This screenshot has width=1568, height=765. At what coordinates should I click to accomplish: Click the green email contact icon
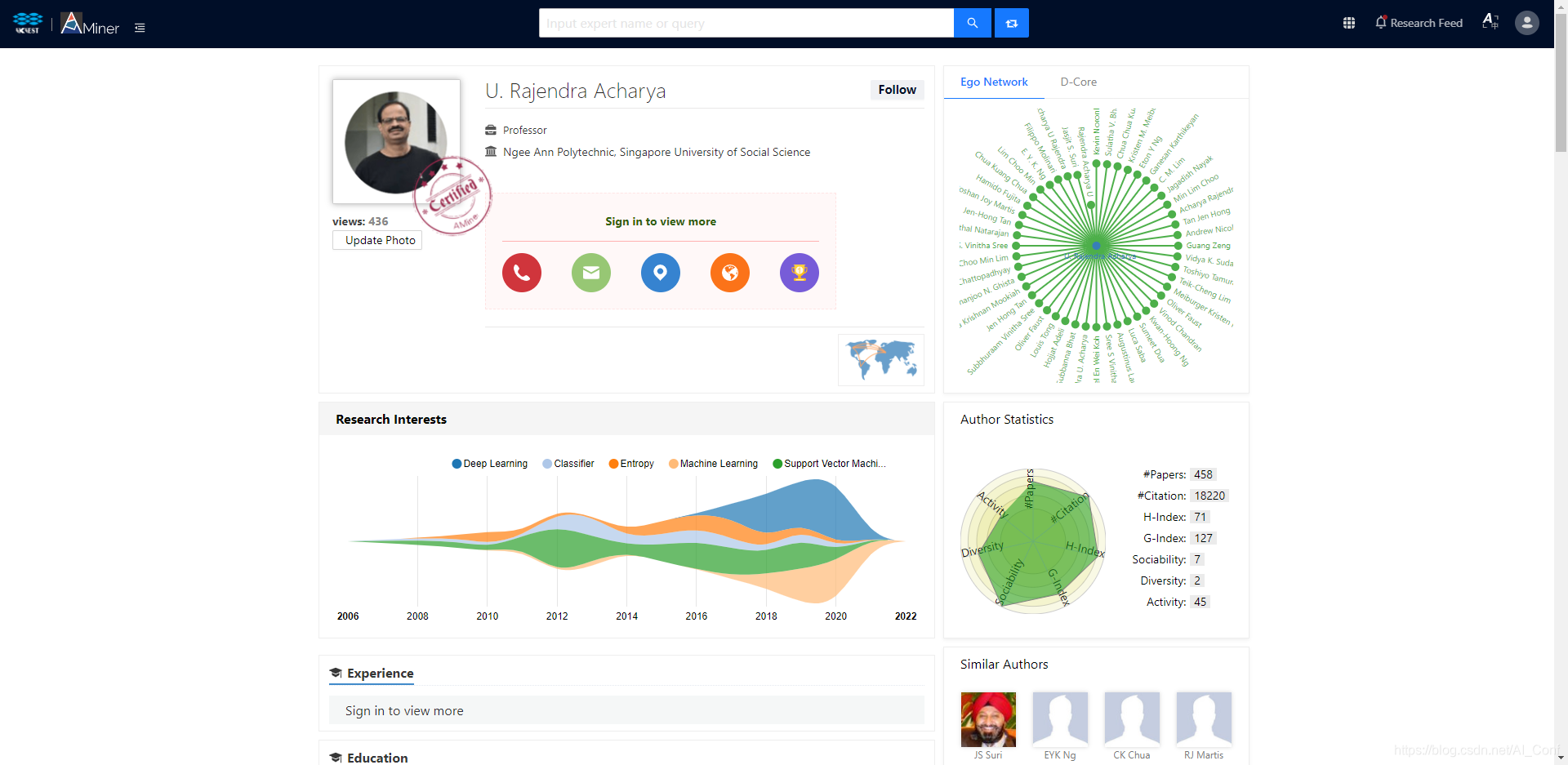[591, 273]
